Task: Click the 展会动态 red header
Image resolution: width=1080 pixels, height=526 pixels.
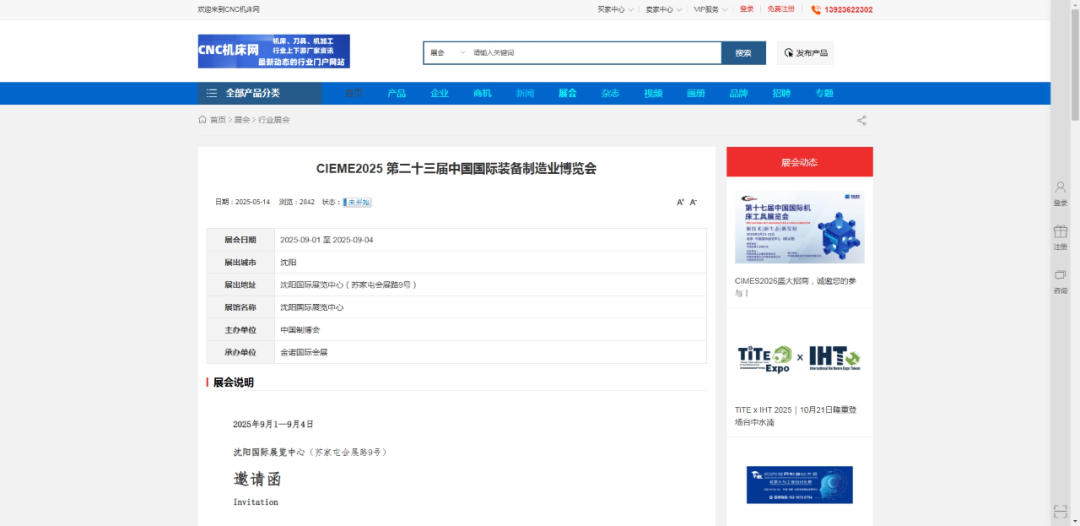Action: [x=799, y=162]
